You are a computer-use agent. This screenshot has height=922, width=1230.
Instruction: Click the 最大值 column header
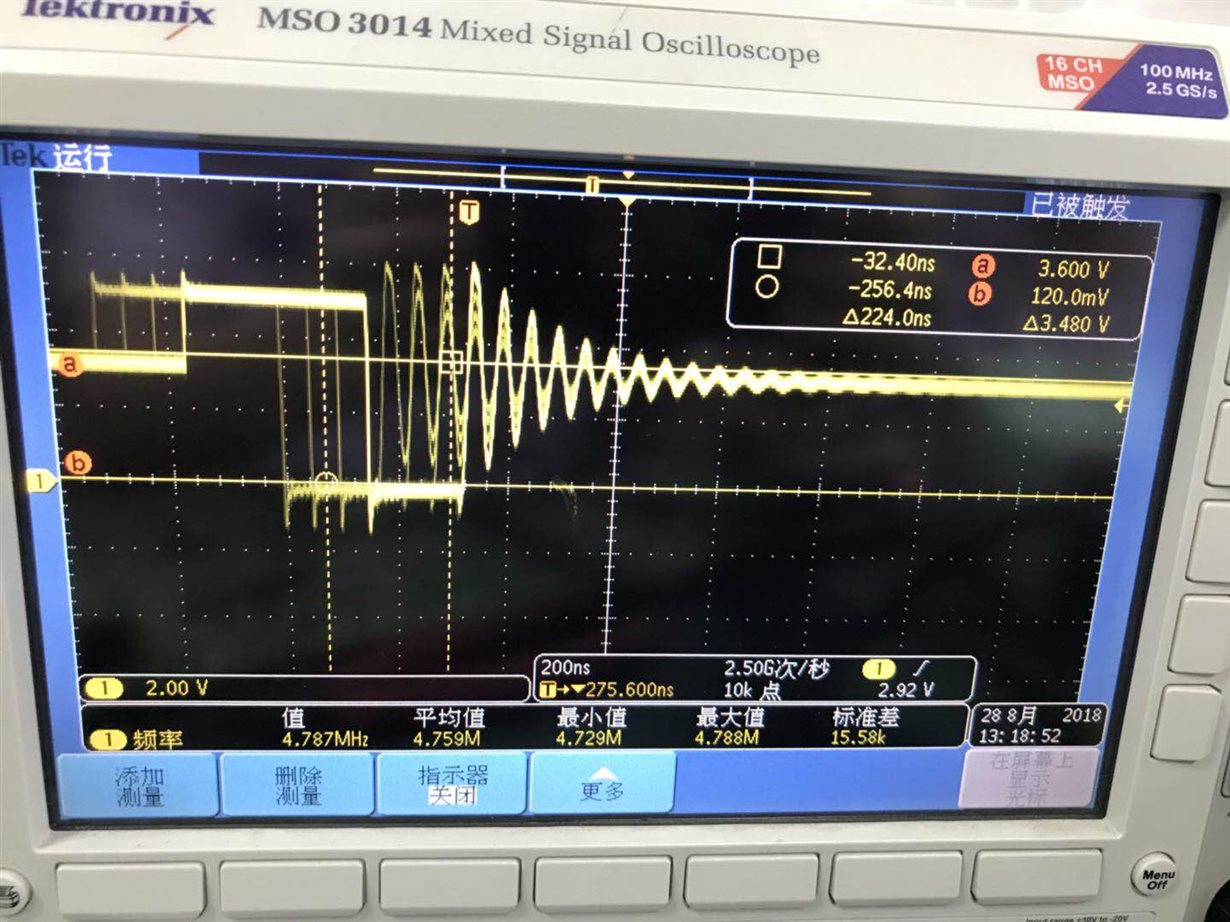[x=730, y=716]
